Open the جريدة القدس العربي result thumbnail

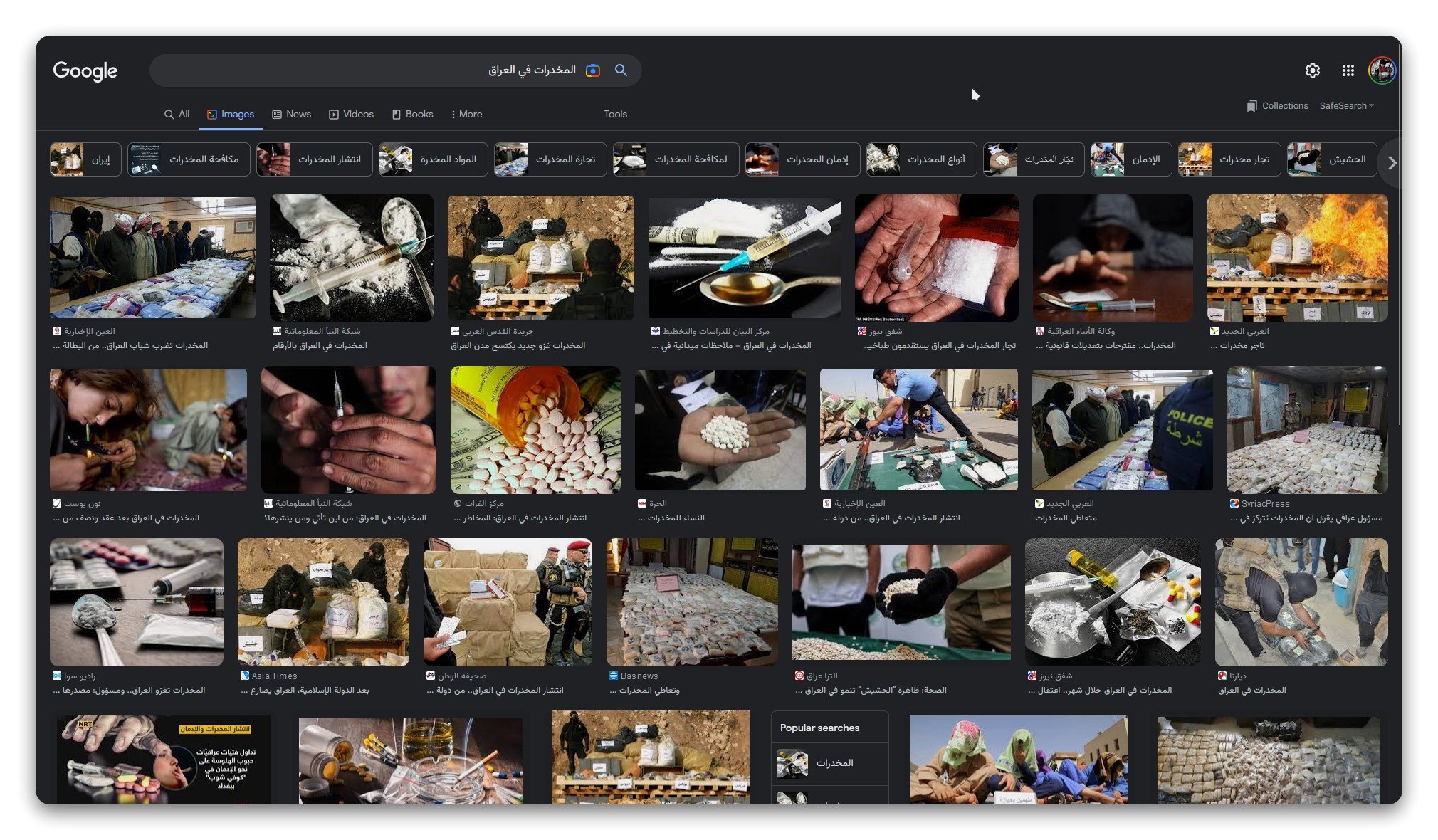point(540,257)
